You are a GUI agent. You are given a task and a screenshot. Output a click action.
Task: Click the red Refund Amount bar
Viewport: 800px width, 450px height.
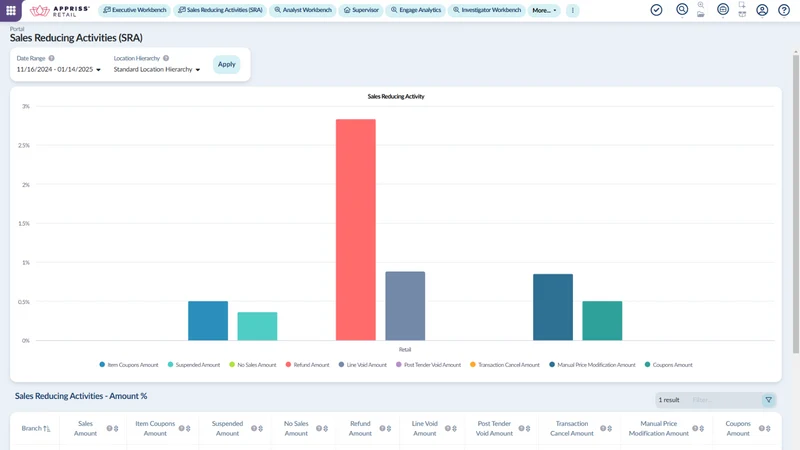356,230
